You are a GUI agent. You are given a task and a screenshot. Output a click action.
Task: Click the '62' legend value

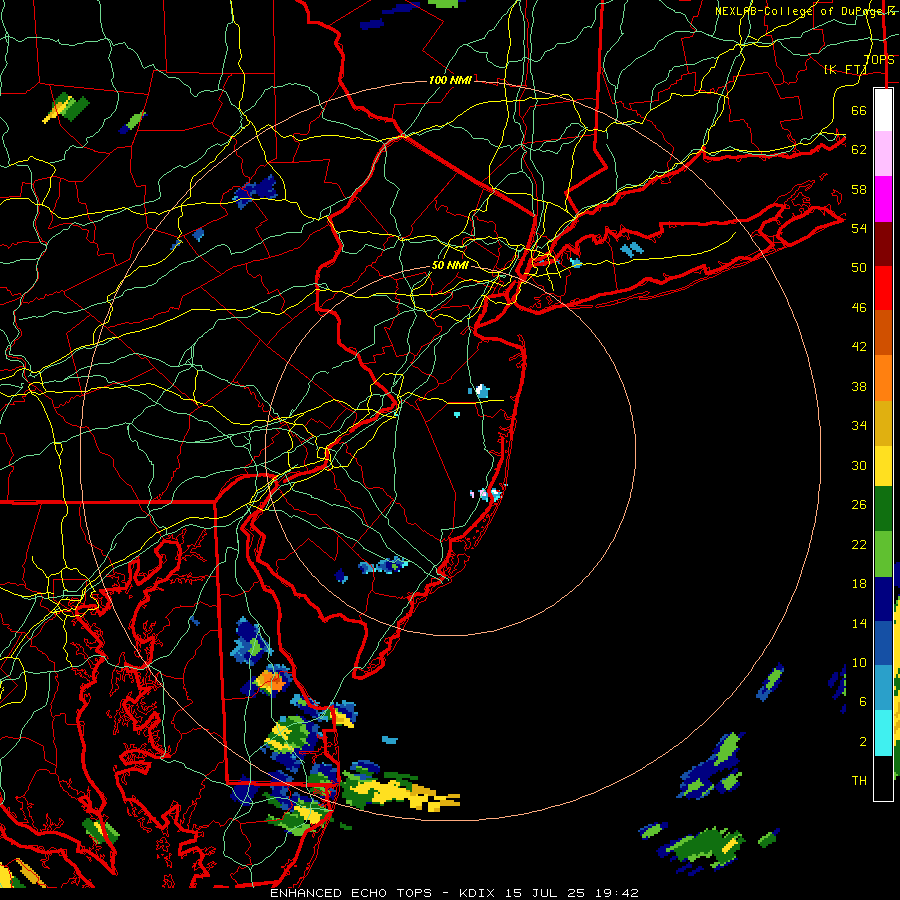pos(859,150)
